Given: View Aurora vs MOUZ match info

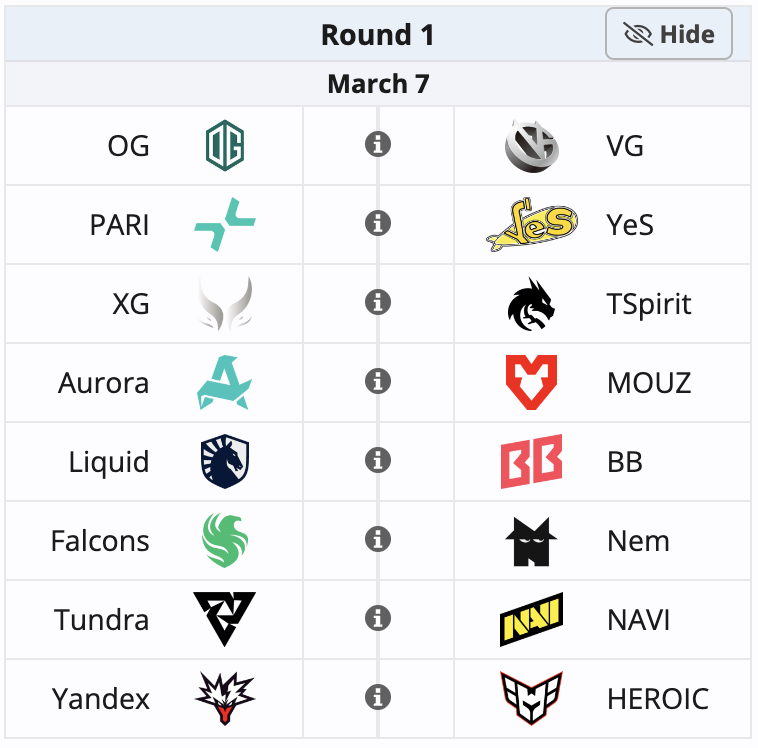Looking at the screenshot, I should [377, 381].
